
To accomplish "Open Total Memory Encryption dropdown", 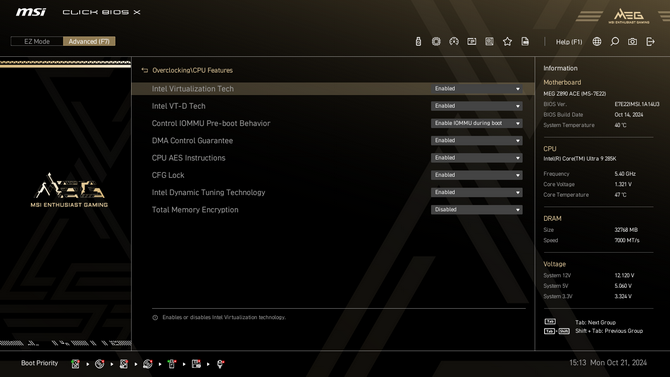I will click(476, 210).
